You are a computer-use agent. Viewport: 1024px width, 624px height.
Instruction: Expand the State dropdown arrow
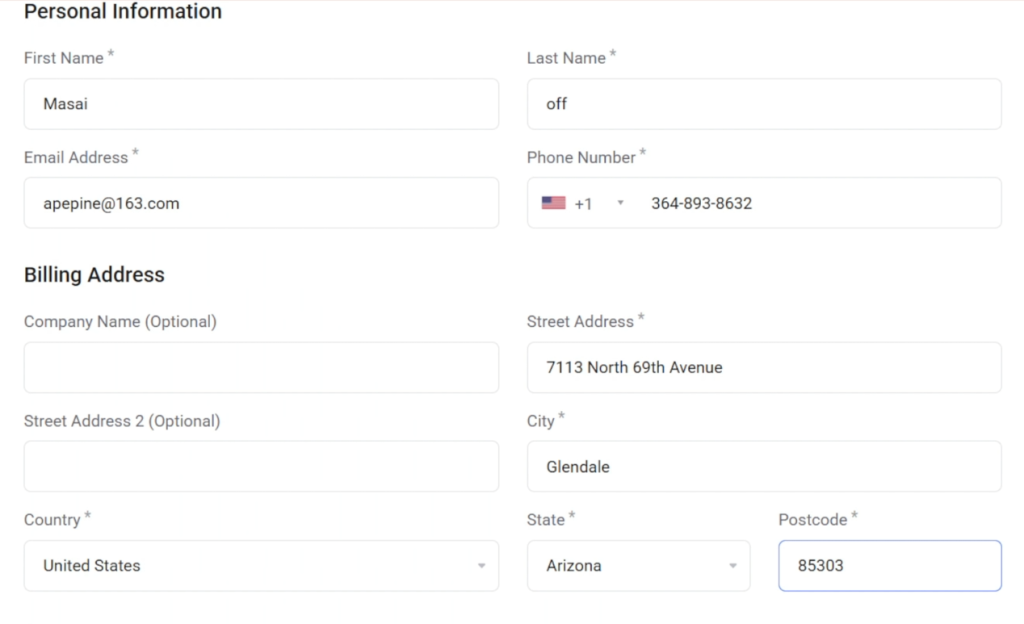click(x=732, y=566)
